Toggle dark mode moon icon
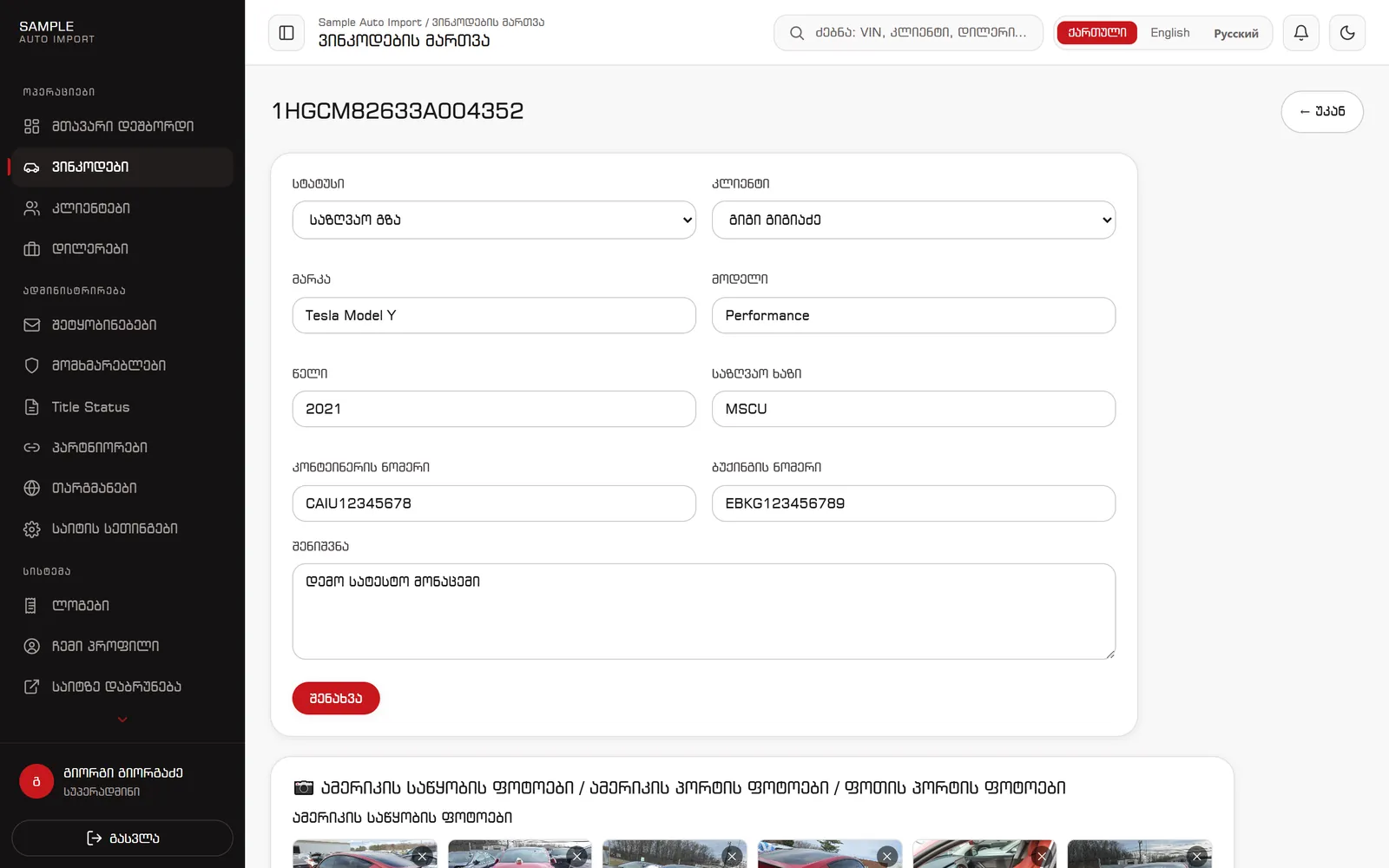Viewport: 1389px width, 868px height. click(x=1347, y=33)
